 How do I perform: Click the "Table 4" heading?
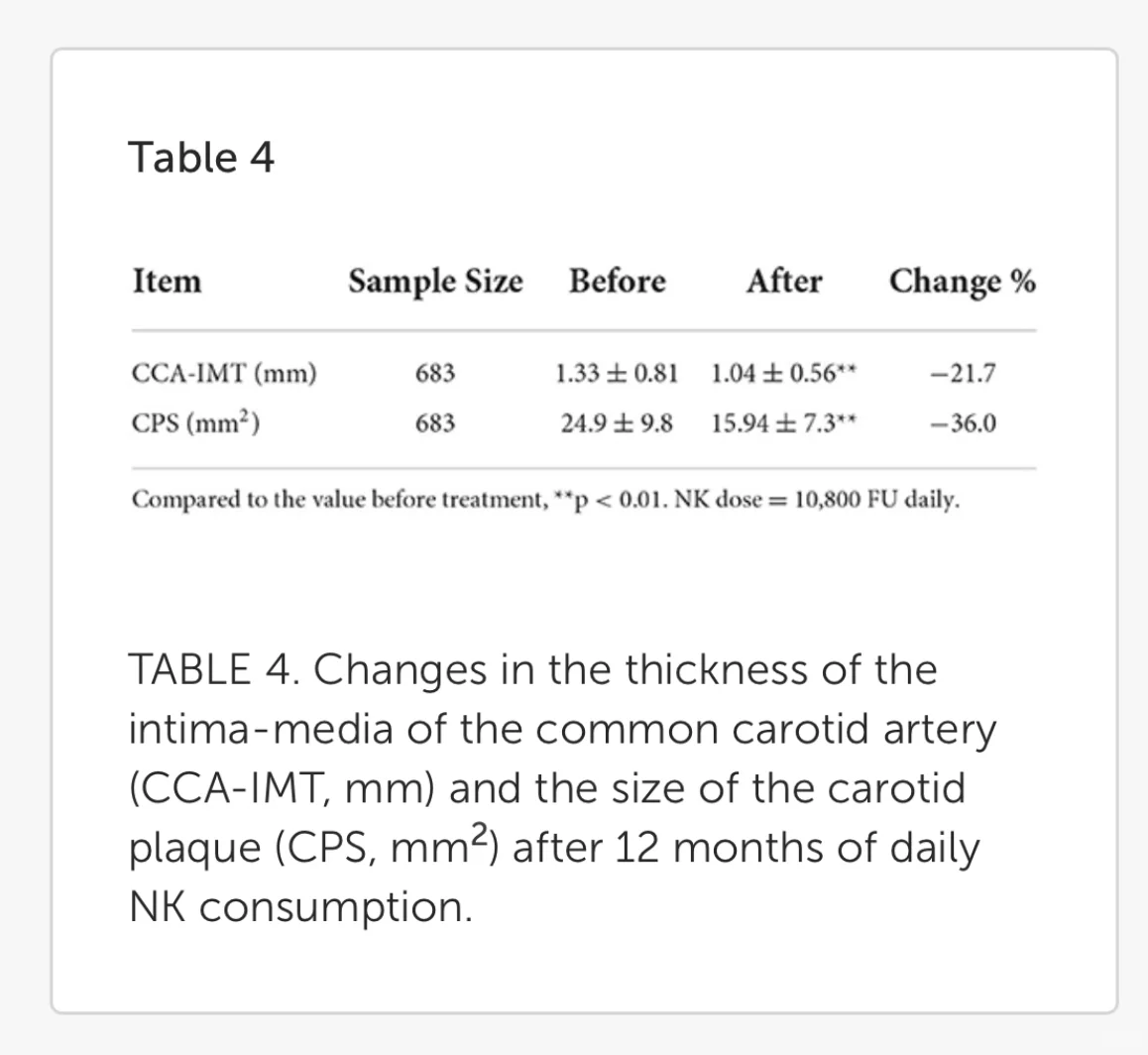pyautogui.click(x=201, y=158)
